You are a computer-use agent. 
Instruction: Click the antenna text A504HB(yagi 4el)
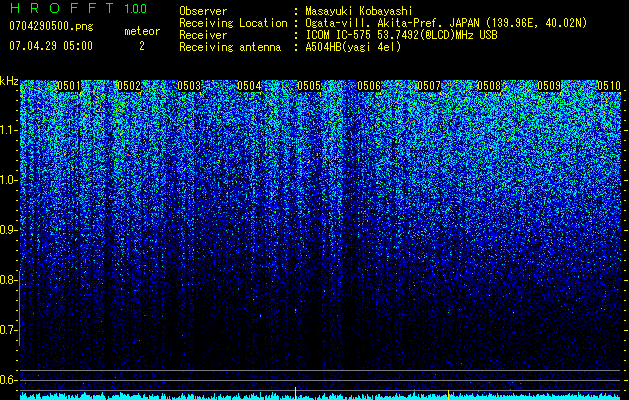(x=353, y=47)
